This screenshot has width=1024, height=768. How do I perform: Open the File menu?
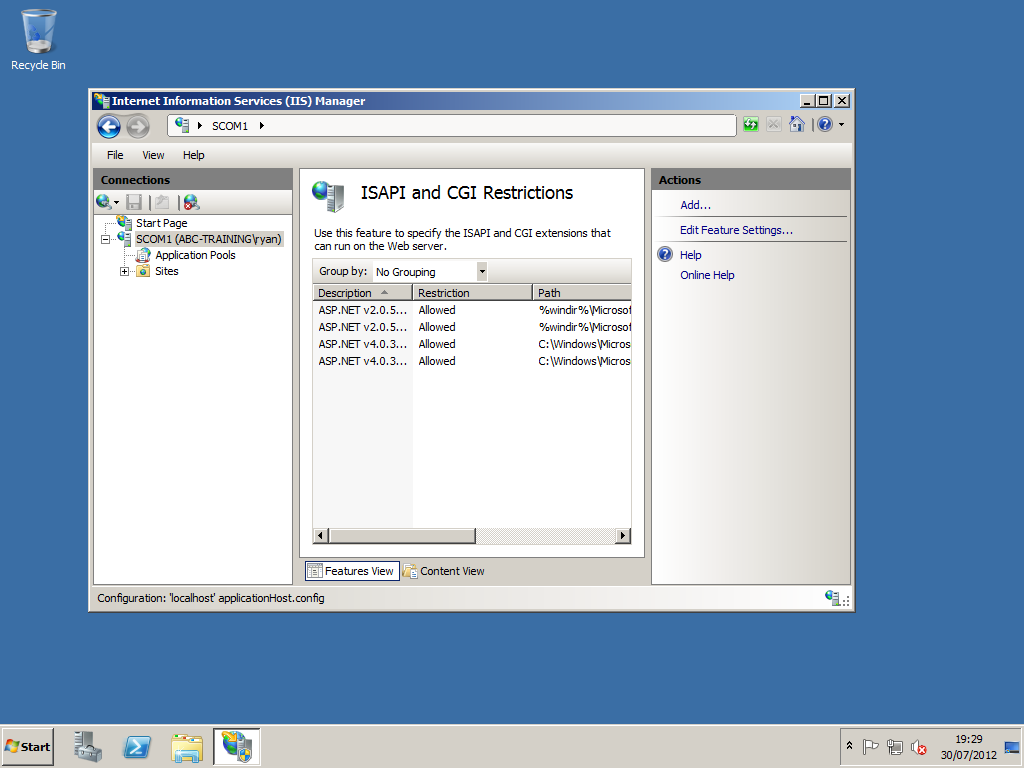115,155
